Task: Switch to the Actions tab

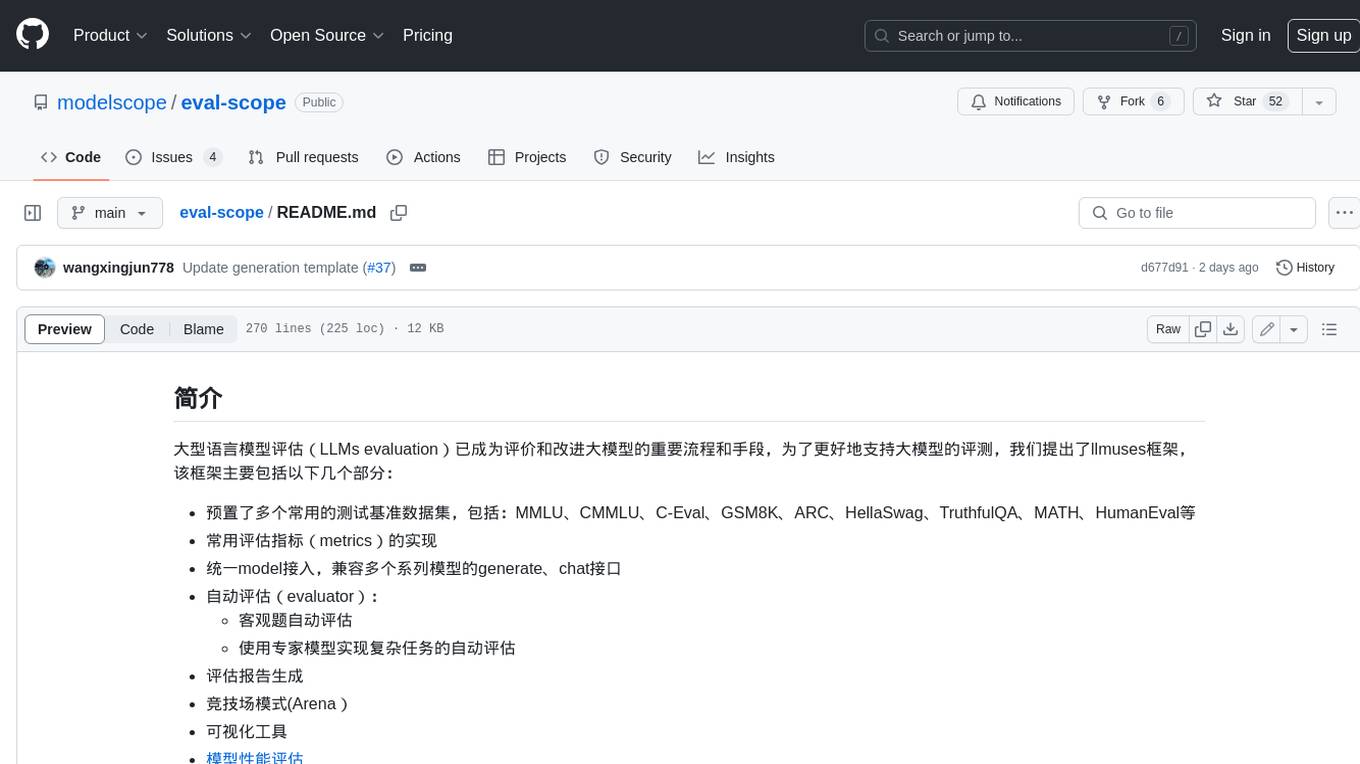Action: tap(423, 157)
